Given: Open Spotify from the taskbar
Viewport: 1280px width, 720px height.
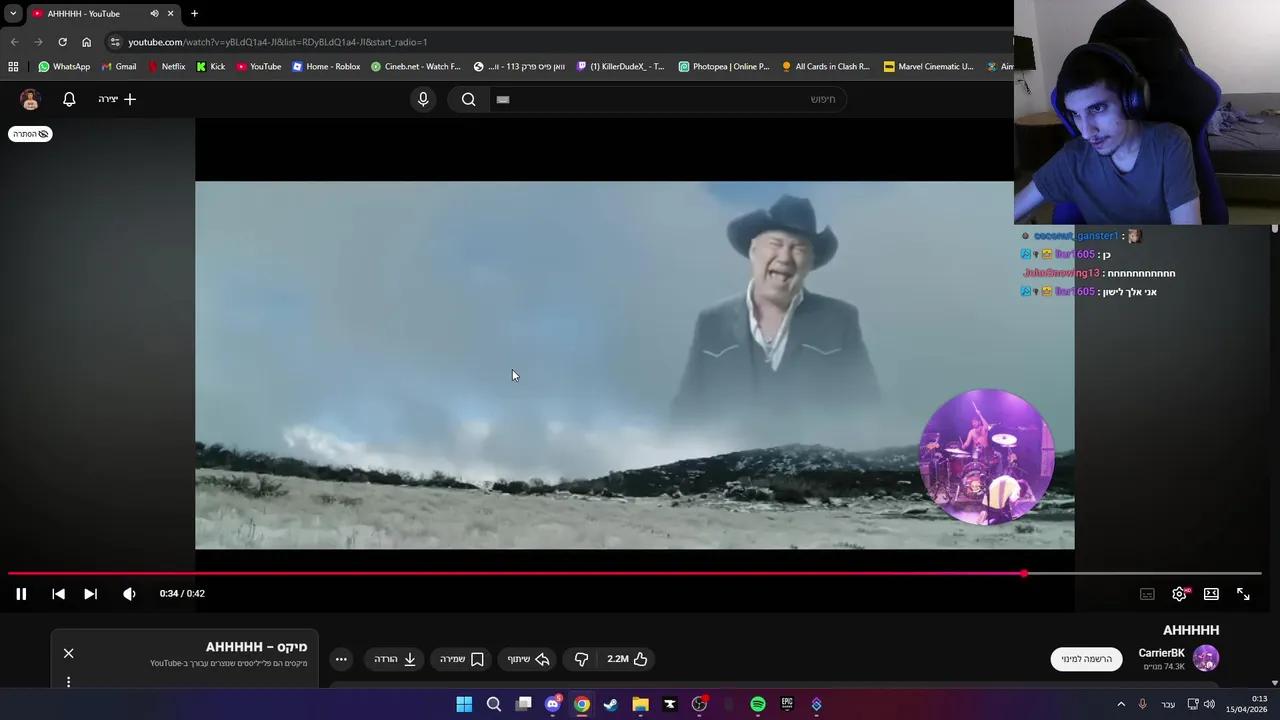Looking at the screenshot, I should tap(758, 704).
